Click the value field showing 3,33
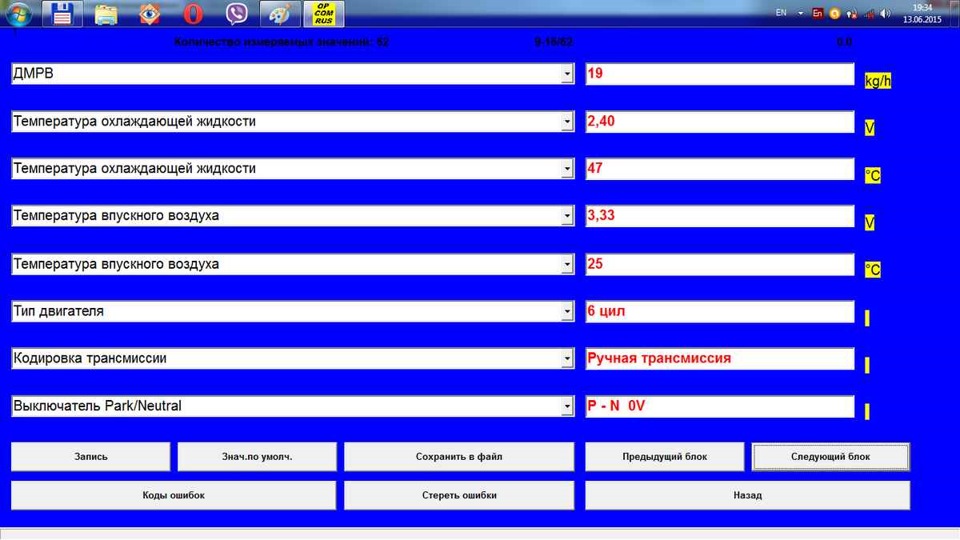Screen dimensions: 960x540 (x=719, y=216)
